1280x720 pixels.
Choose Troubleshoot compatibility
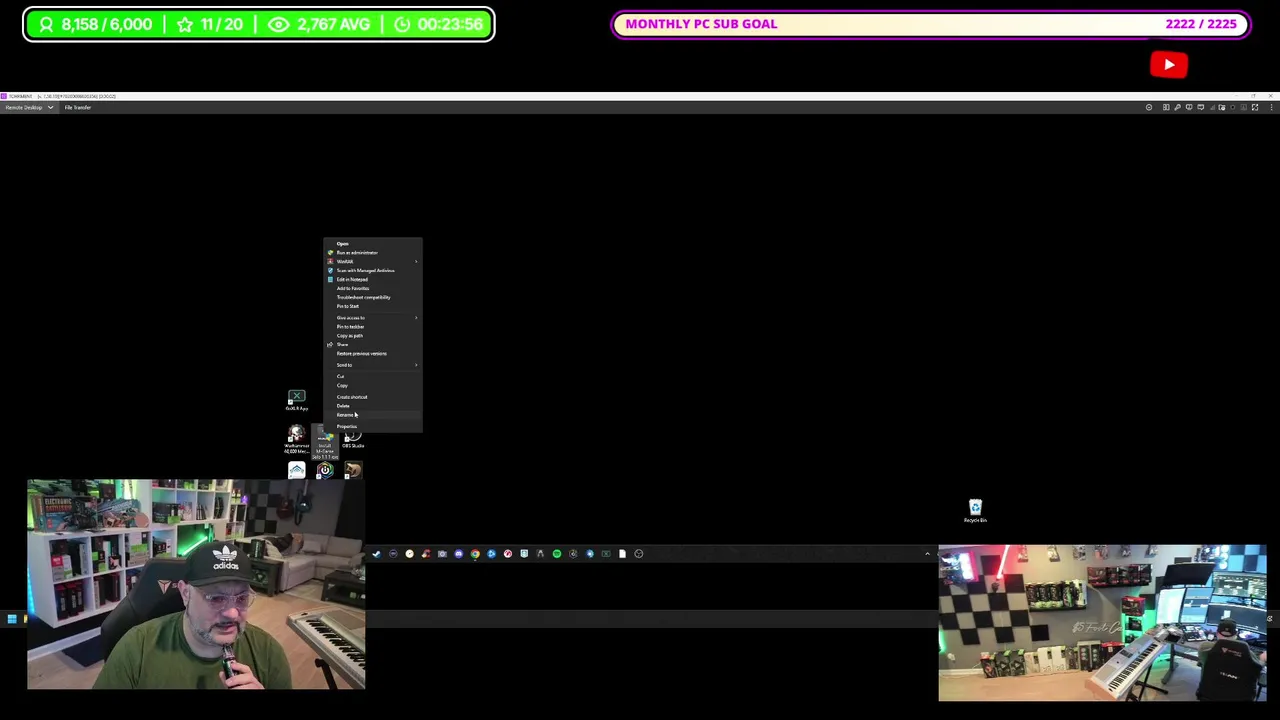coord(372,298)
